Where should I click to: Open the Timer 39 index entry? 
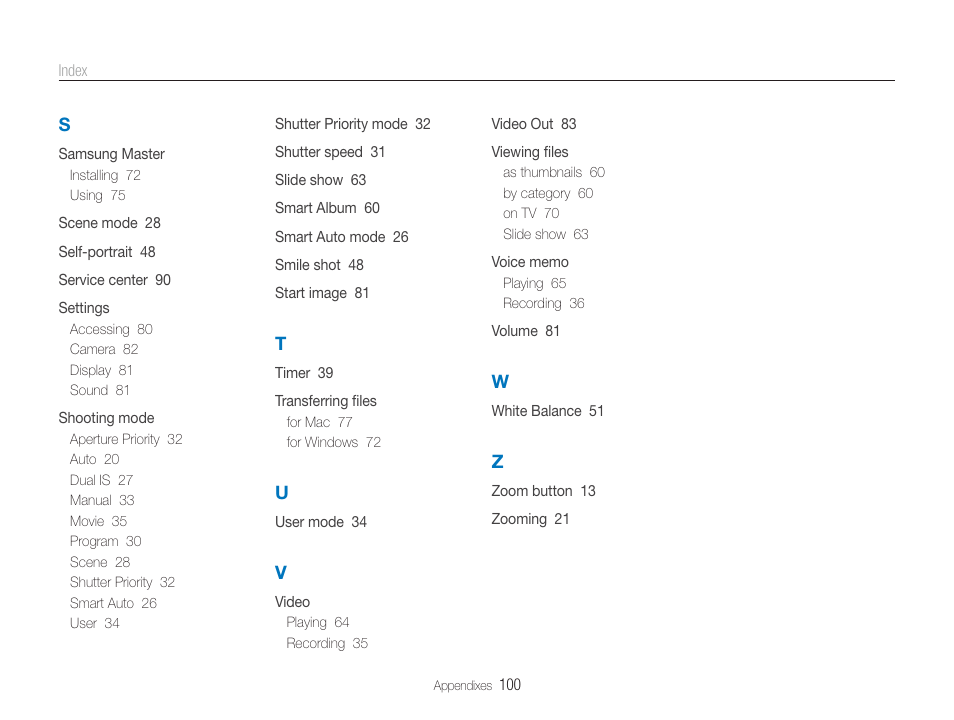tap(304, 373)
